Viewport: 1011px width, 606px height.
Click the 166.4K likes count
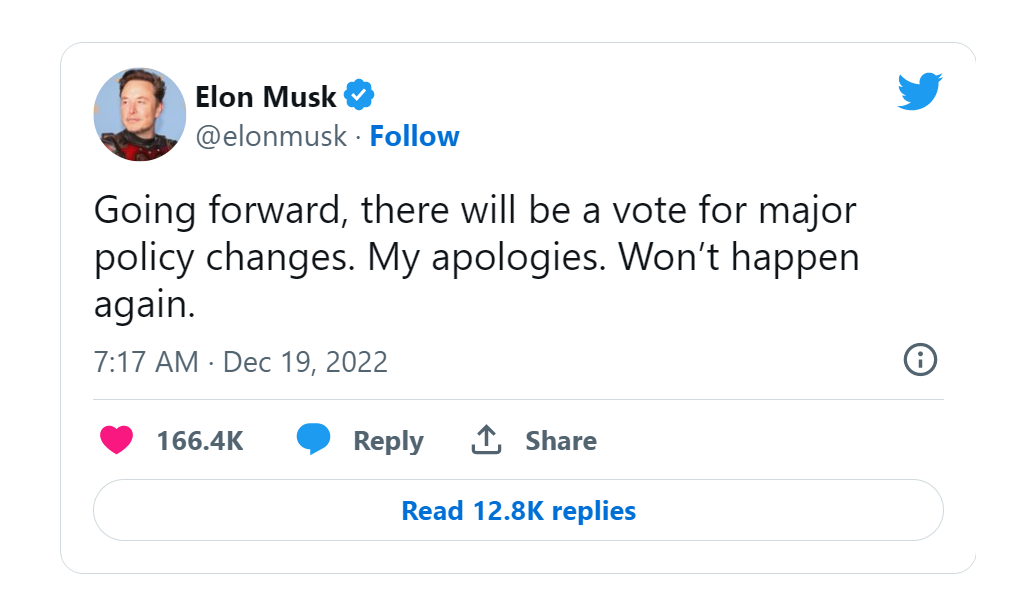pyautogui.click(x=200, y=441)
